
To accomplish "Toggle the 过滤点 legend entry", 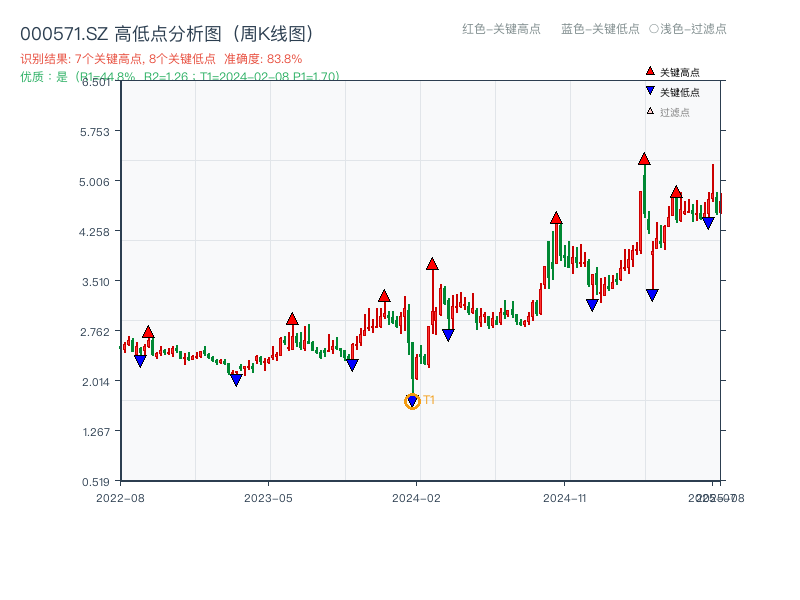I will click(668, 112).
